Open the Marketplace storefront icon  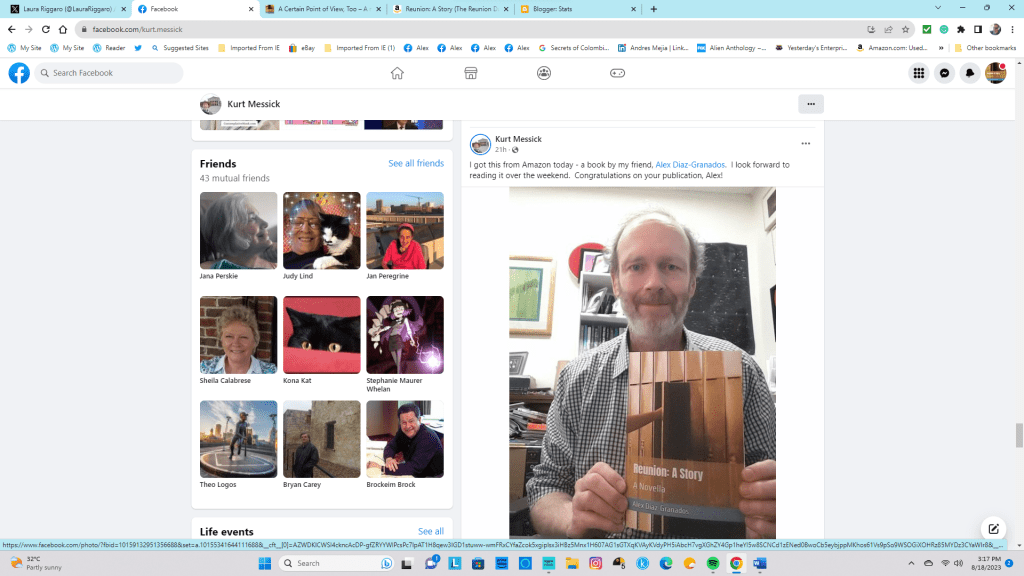470,73
